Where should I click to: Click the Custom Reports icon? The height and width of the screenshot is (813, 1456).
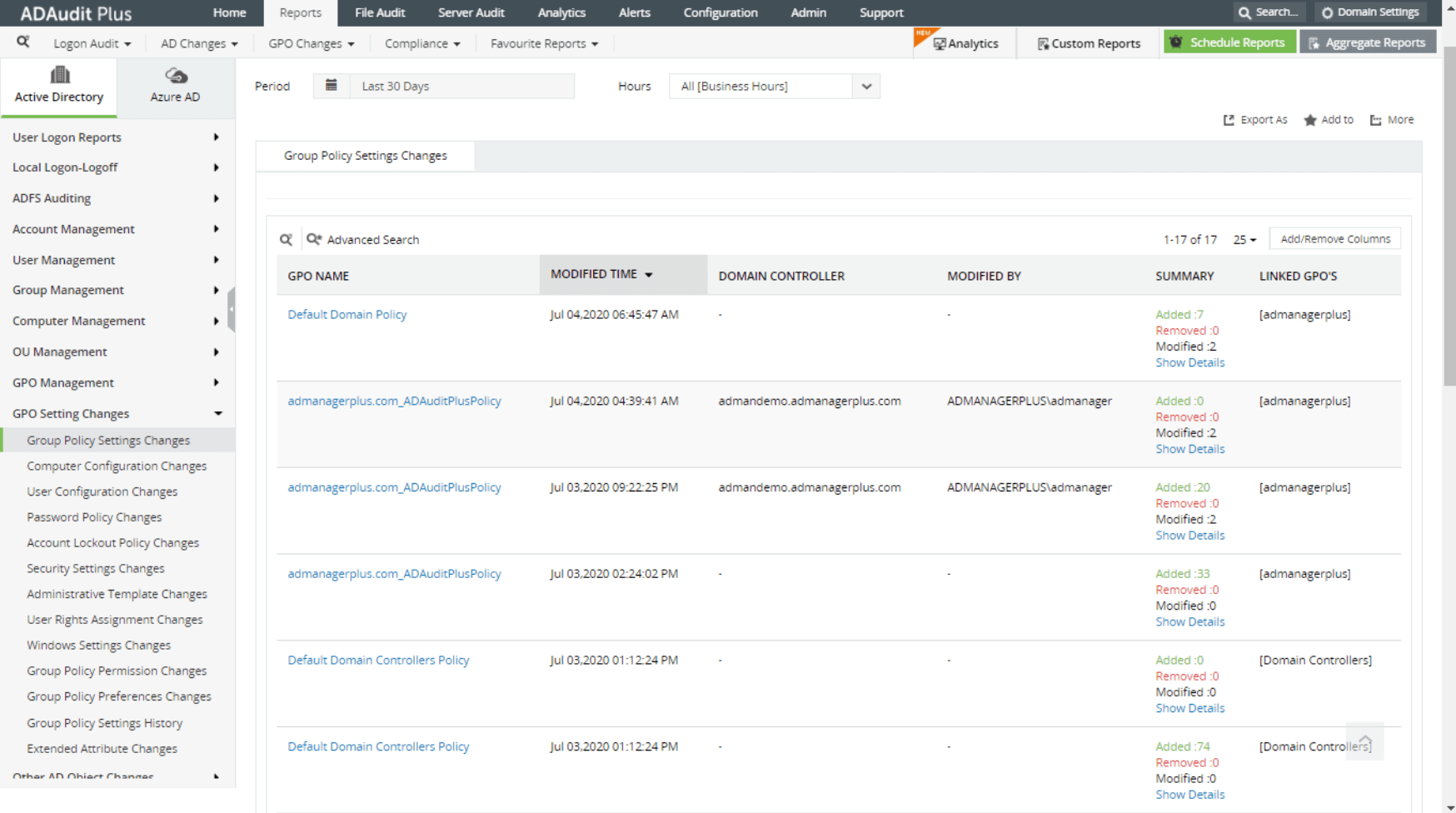(1043, 43)
